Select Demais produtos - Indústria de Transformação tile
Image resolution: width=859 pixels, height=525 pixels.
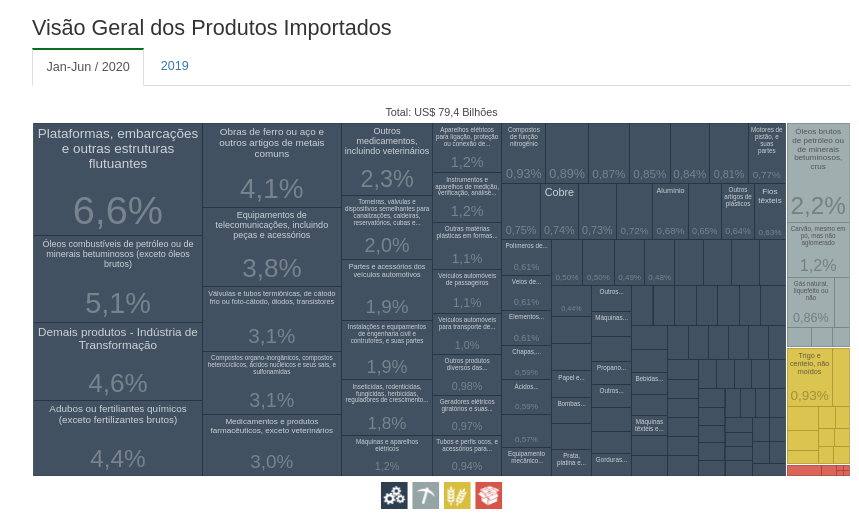point(118,361)
